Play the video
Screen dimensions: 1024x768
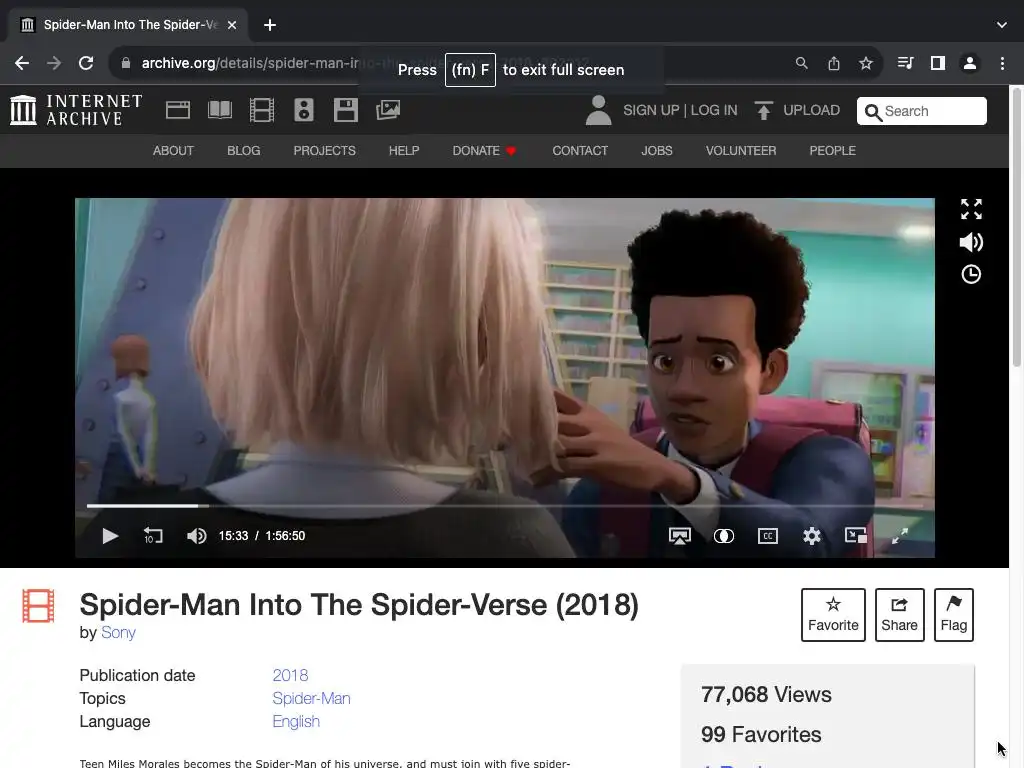(x=110, y=536)
